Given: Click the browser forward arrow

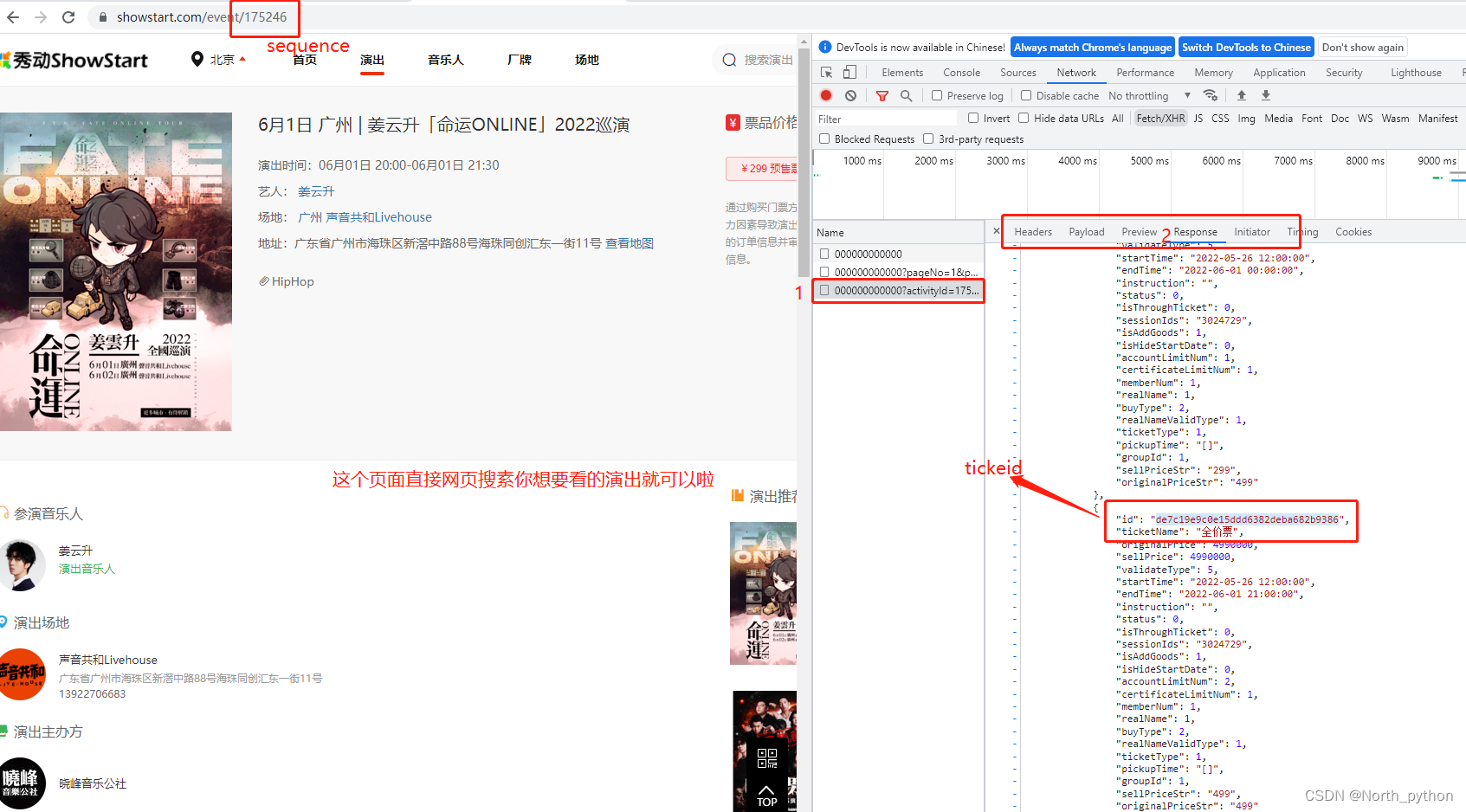Looking at the screenshot, I should tap(41, 17).
